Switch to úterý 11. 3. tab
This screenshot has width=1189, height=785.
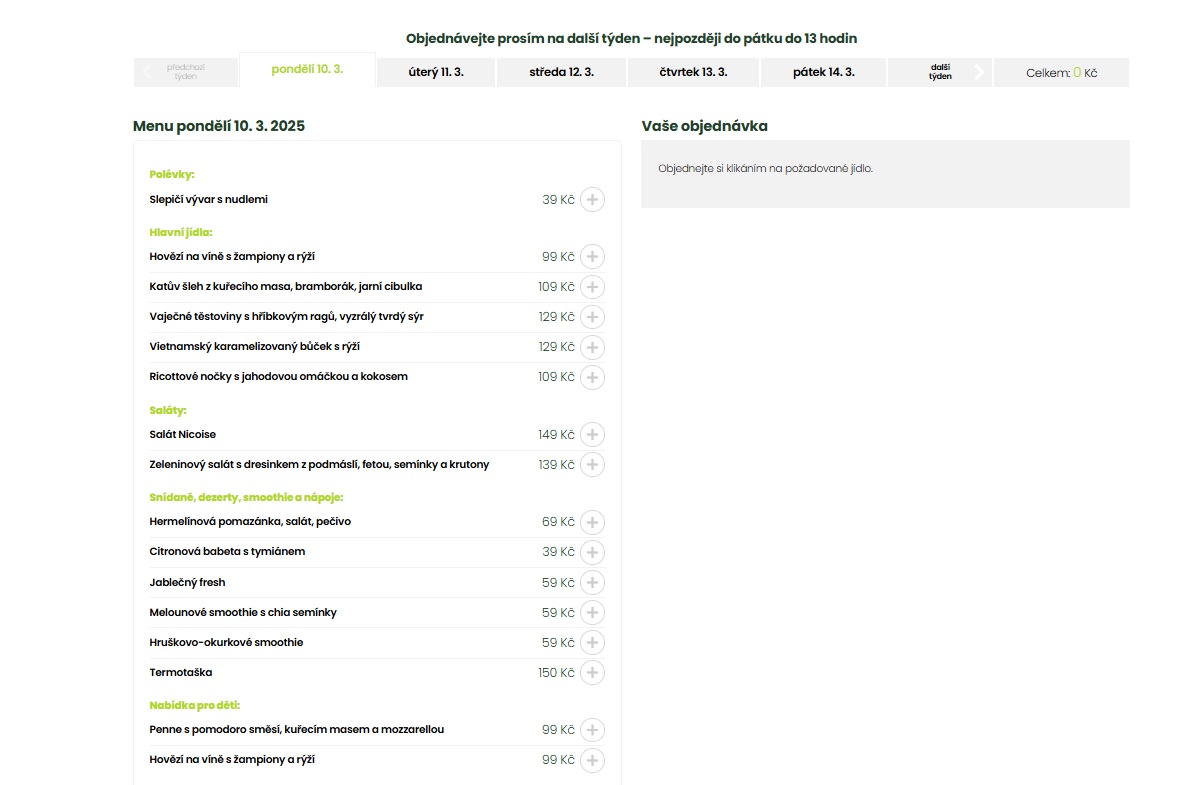(x=436, y=72)
